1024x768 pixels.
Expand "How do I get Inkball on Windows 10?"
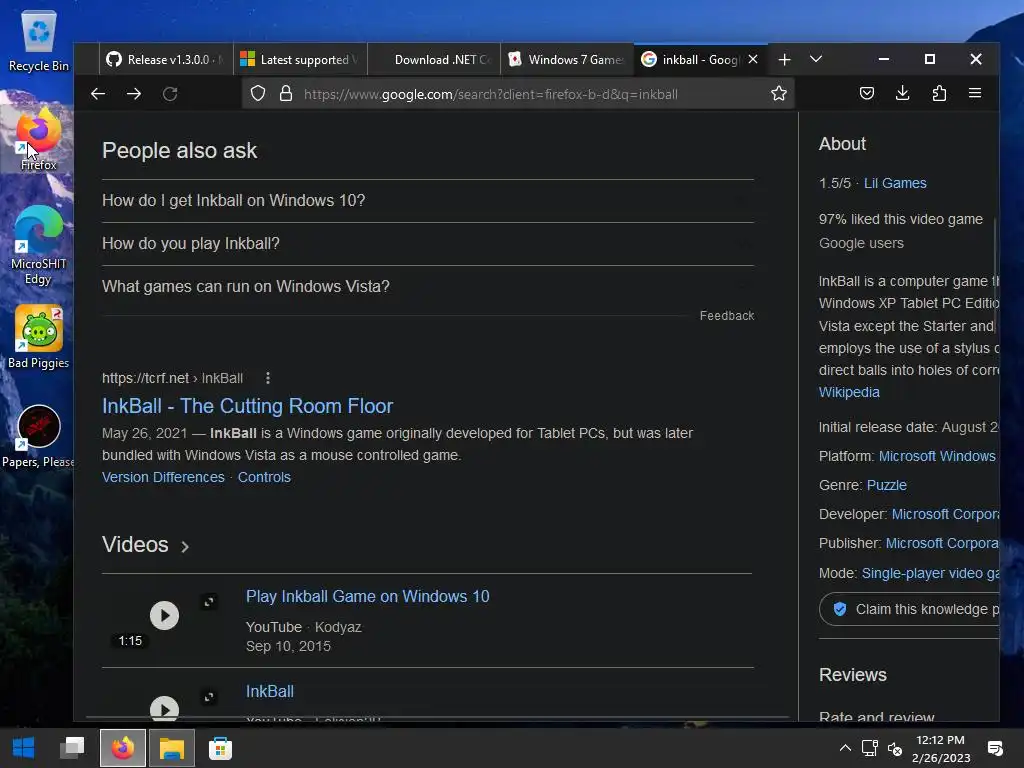click(428, 200)
